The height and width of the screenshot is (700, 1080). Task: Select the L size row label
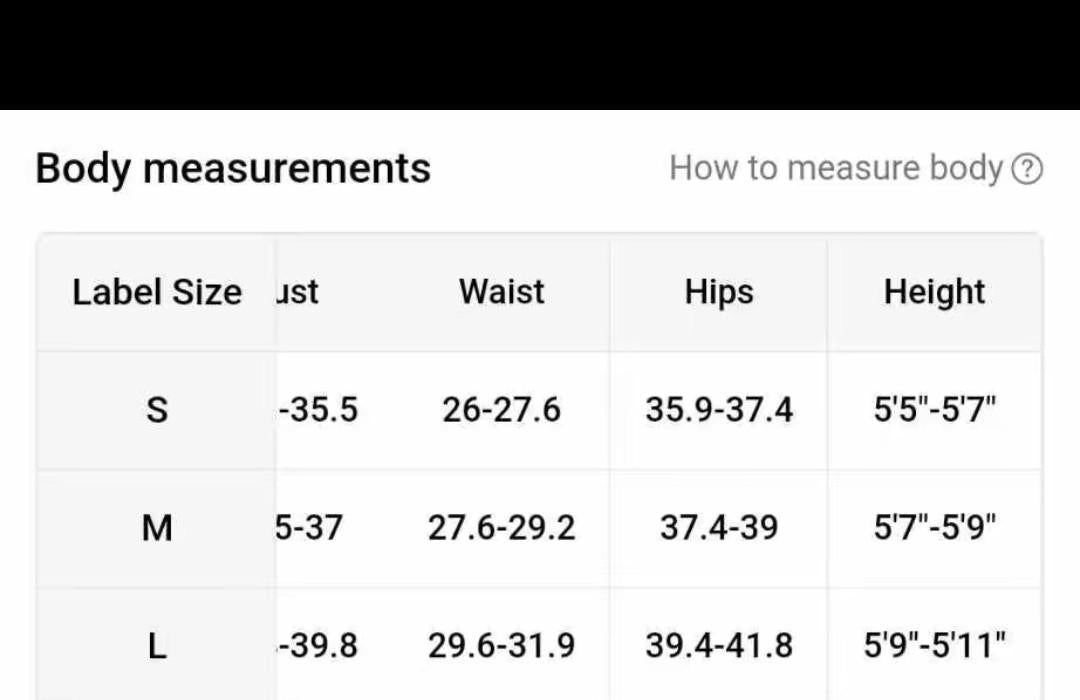click(157, 646)
